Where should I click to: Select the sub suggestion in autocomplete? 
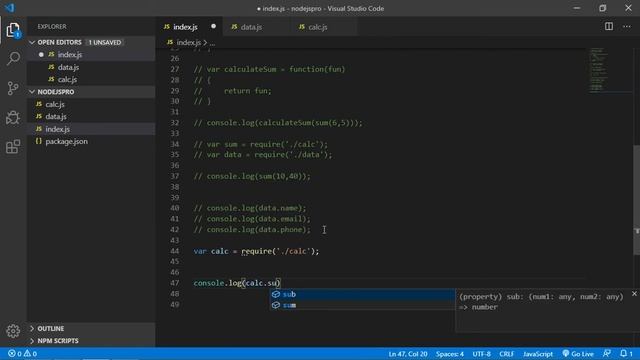[x=362, y=294]
